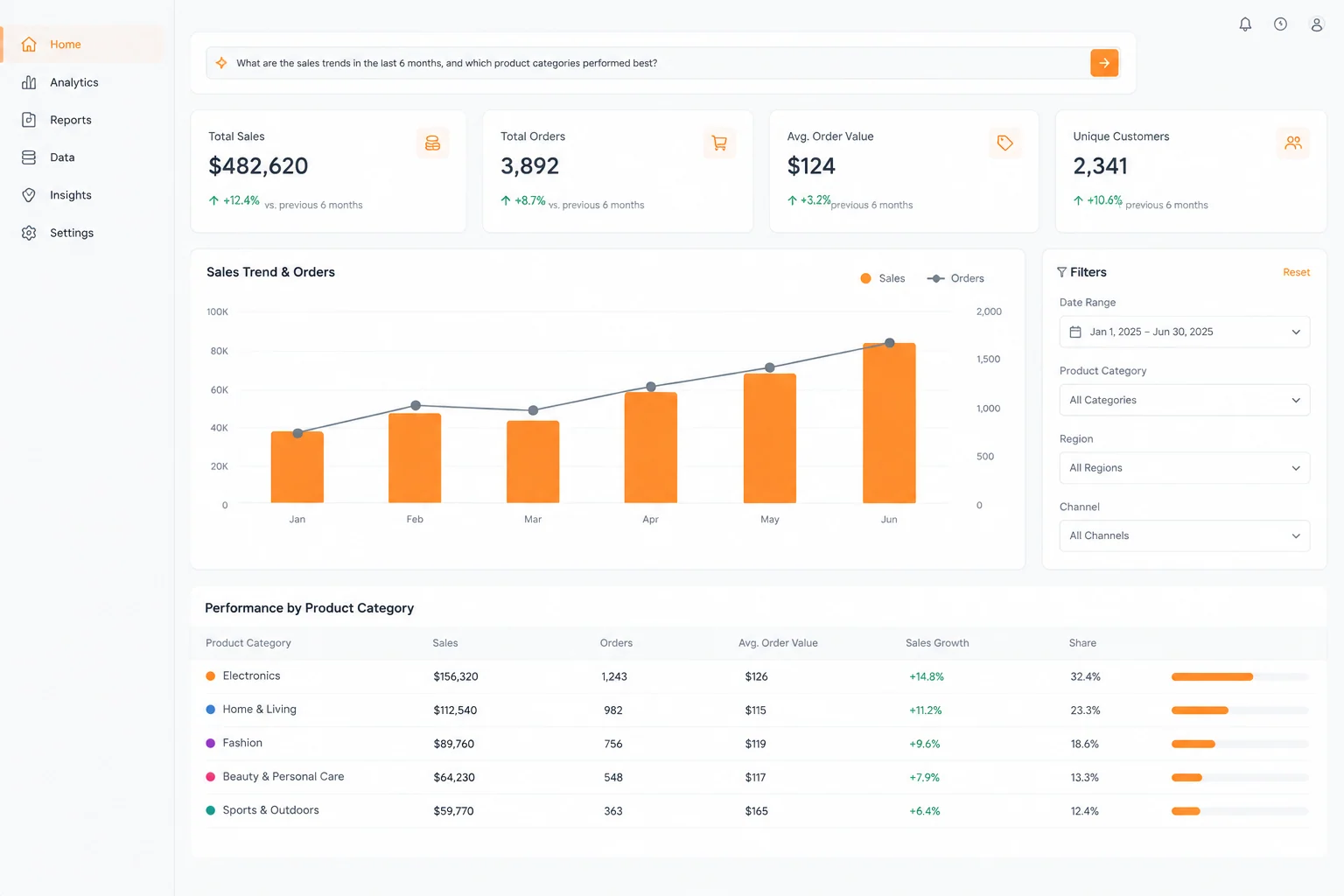Toggle the Sales series in chart legend

tap(882, 278)
